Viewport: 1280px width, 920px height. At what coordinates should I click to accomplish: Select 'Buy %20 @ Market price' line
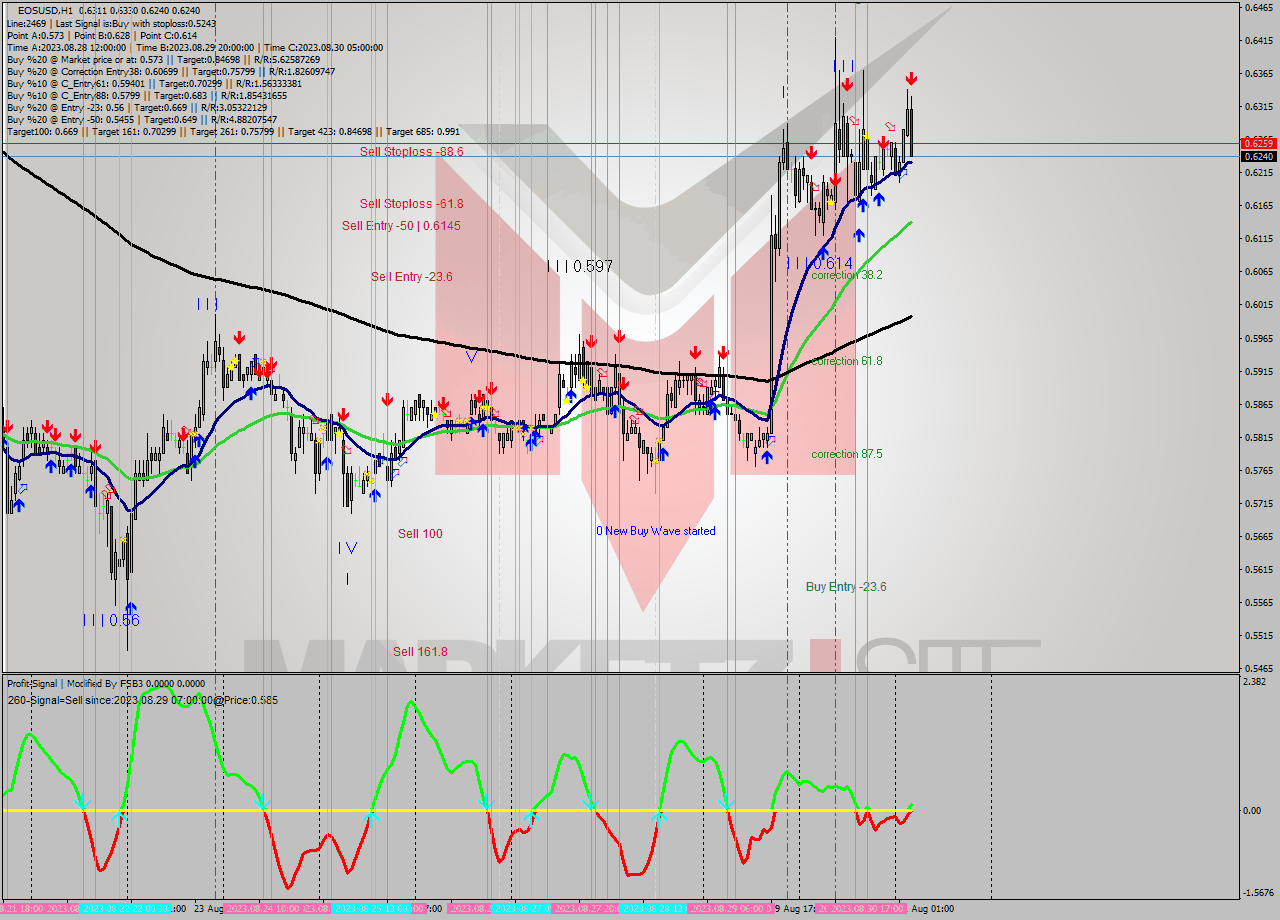pos(163,58)
